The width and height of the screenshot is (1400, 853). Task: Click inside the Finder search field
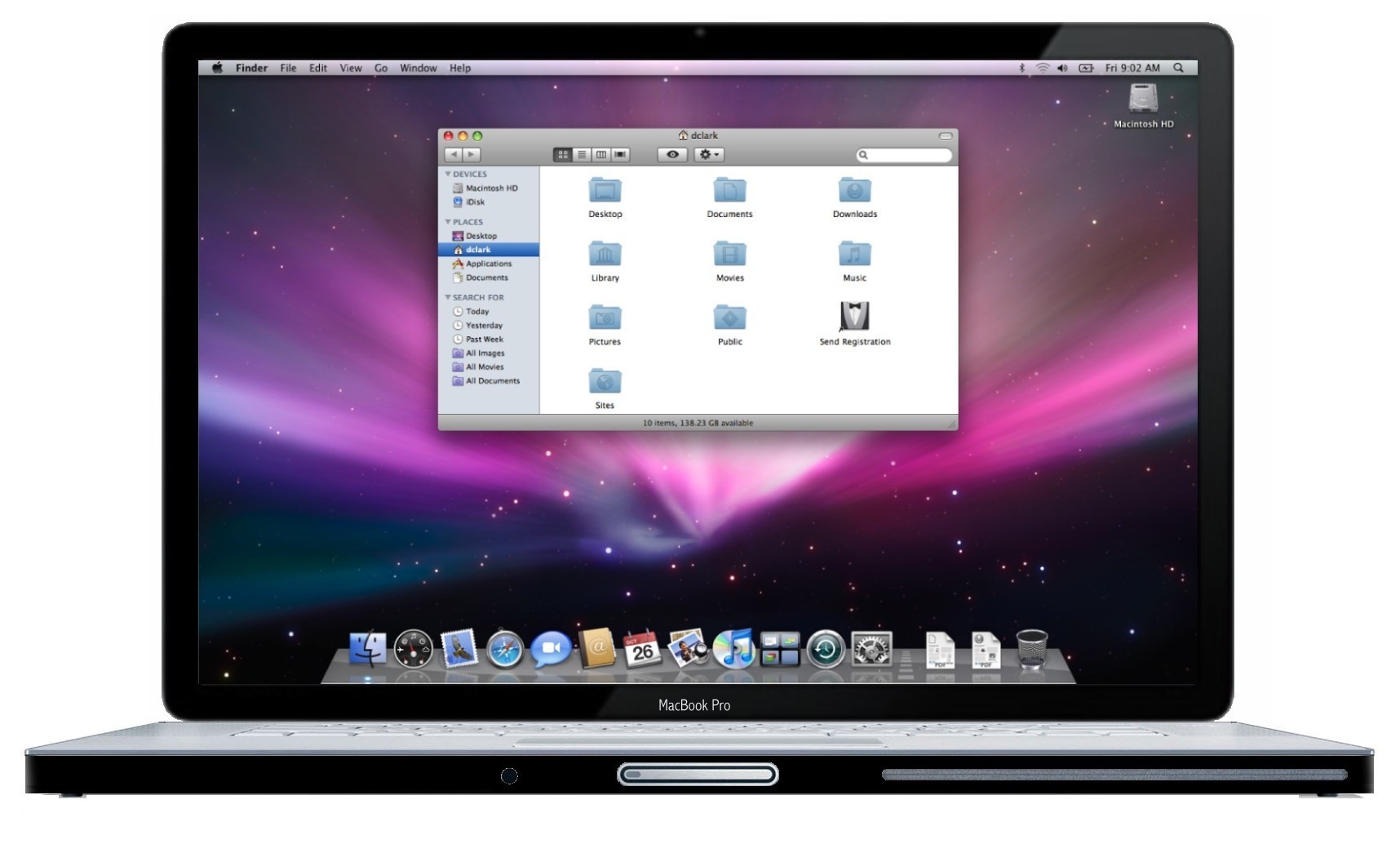(x=906, y=155)
